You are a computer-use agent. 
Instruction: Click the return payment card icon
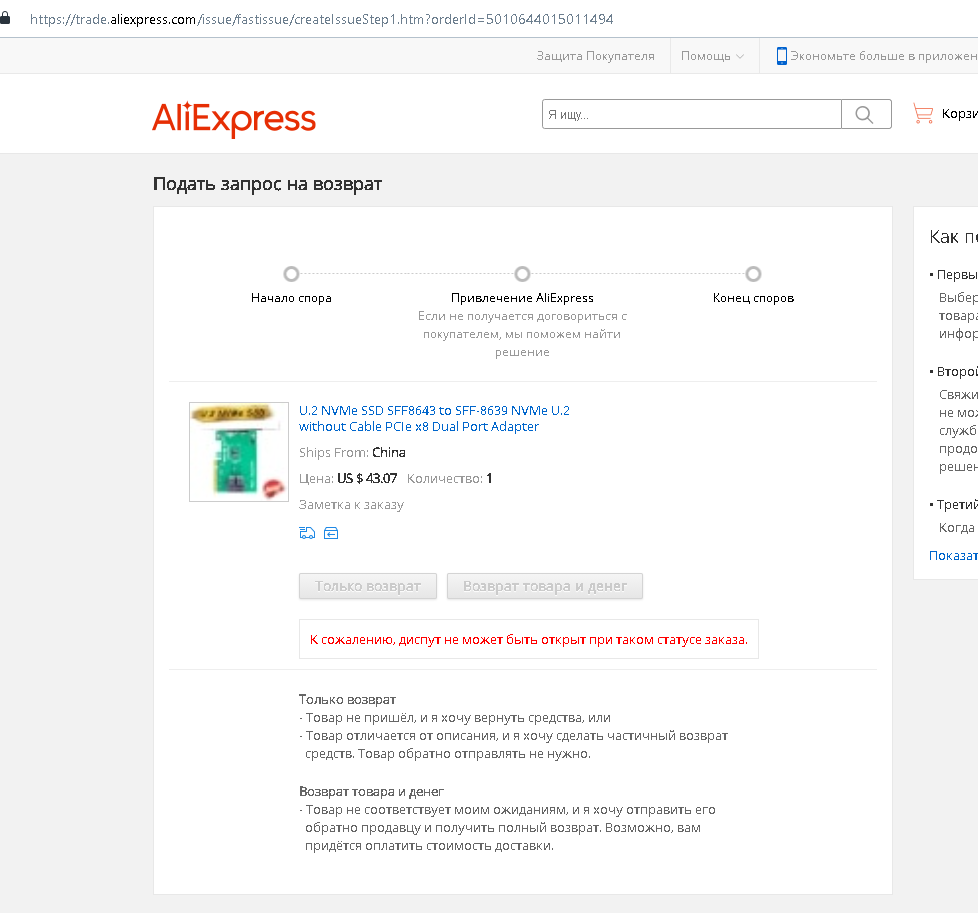pyautogui.click(x=331, y=533)
